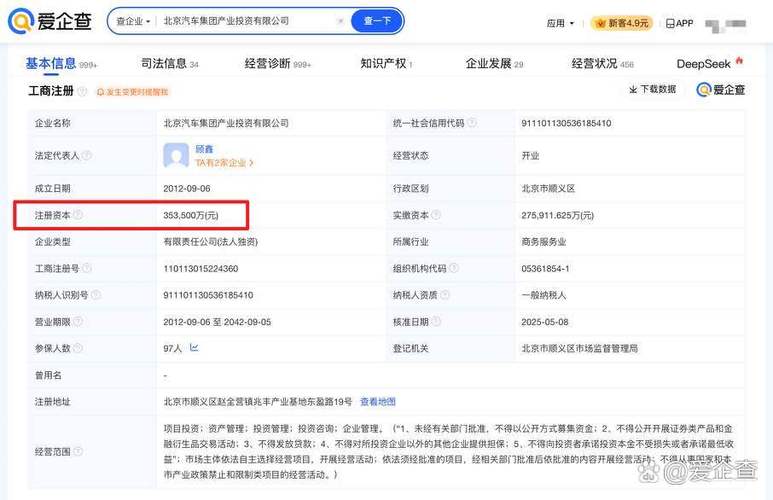773x500 pixels.
Task: Click the help icon beside 纳税人资质
Action: [x=445, y=294]
